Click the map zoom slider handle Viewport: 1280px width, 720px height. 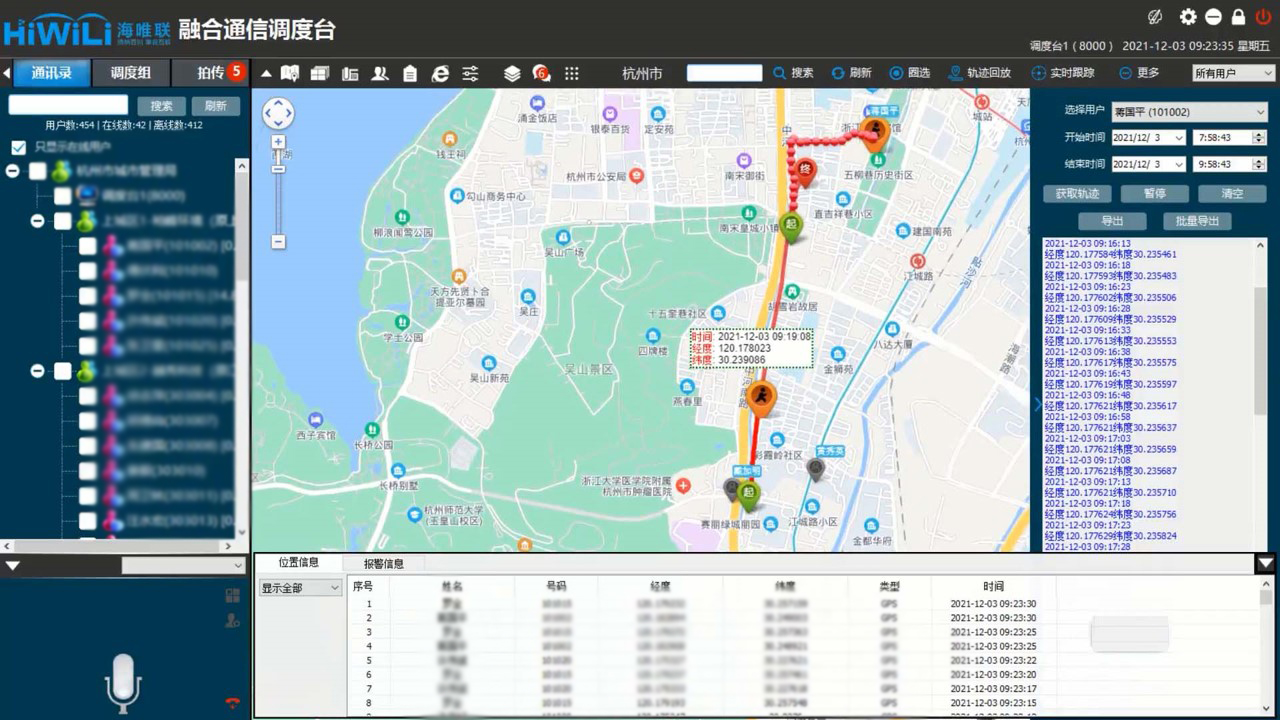278,168
